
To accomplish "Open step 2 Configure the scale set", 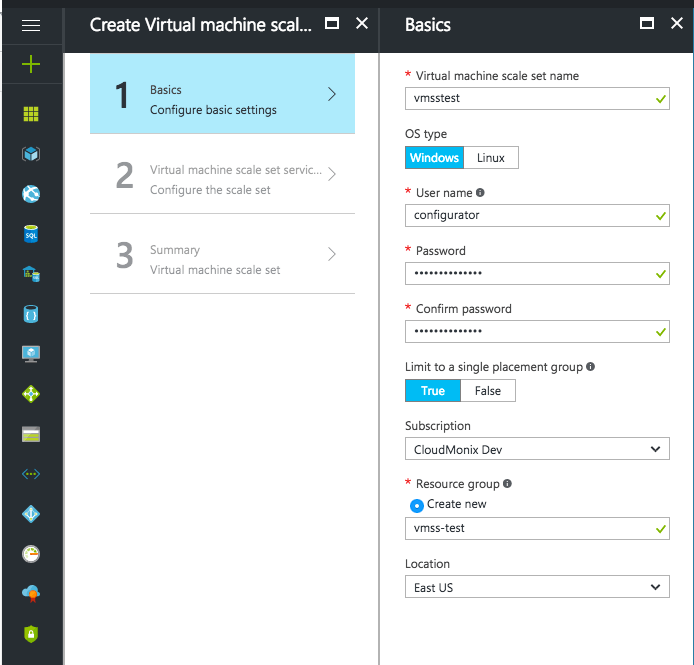I will pyautogui.click(x=222, y=174).
